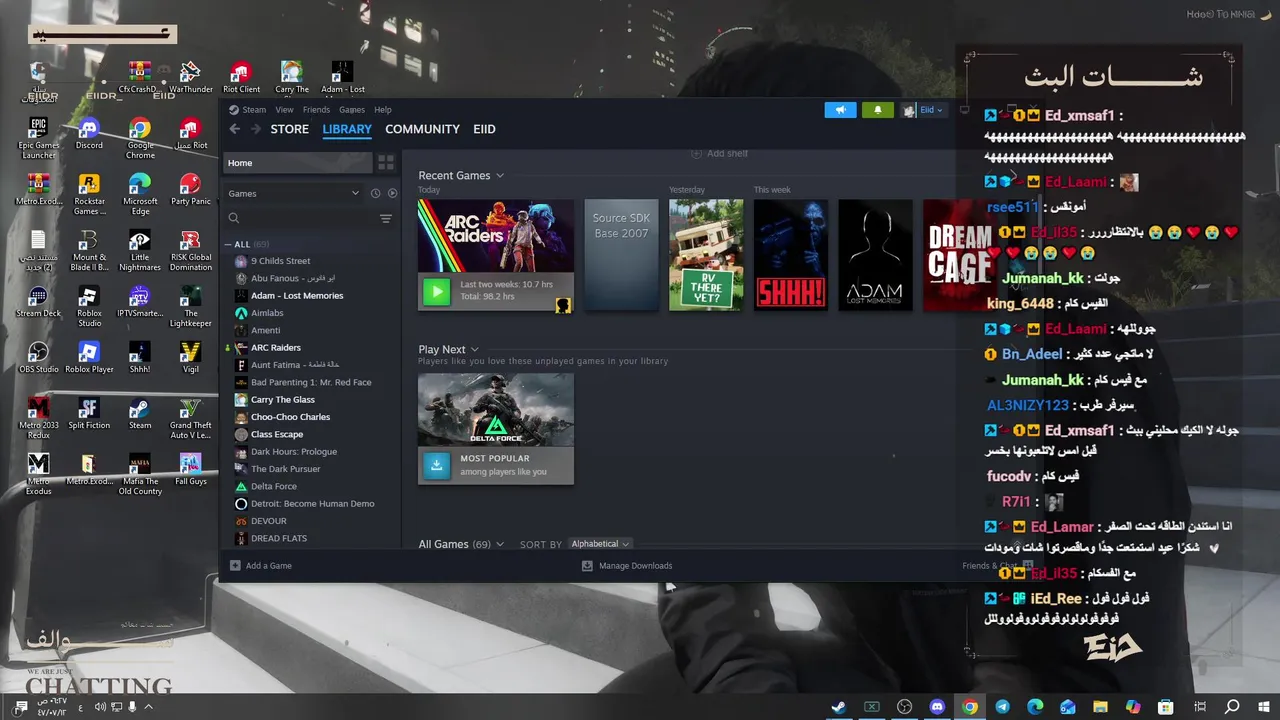Open the Help menu

383,110
